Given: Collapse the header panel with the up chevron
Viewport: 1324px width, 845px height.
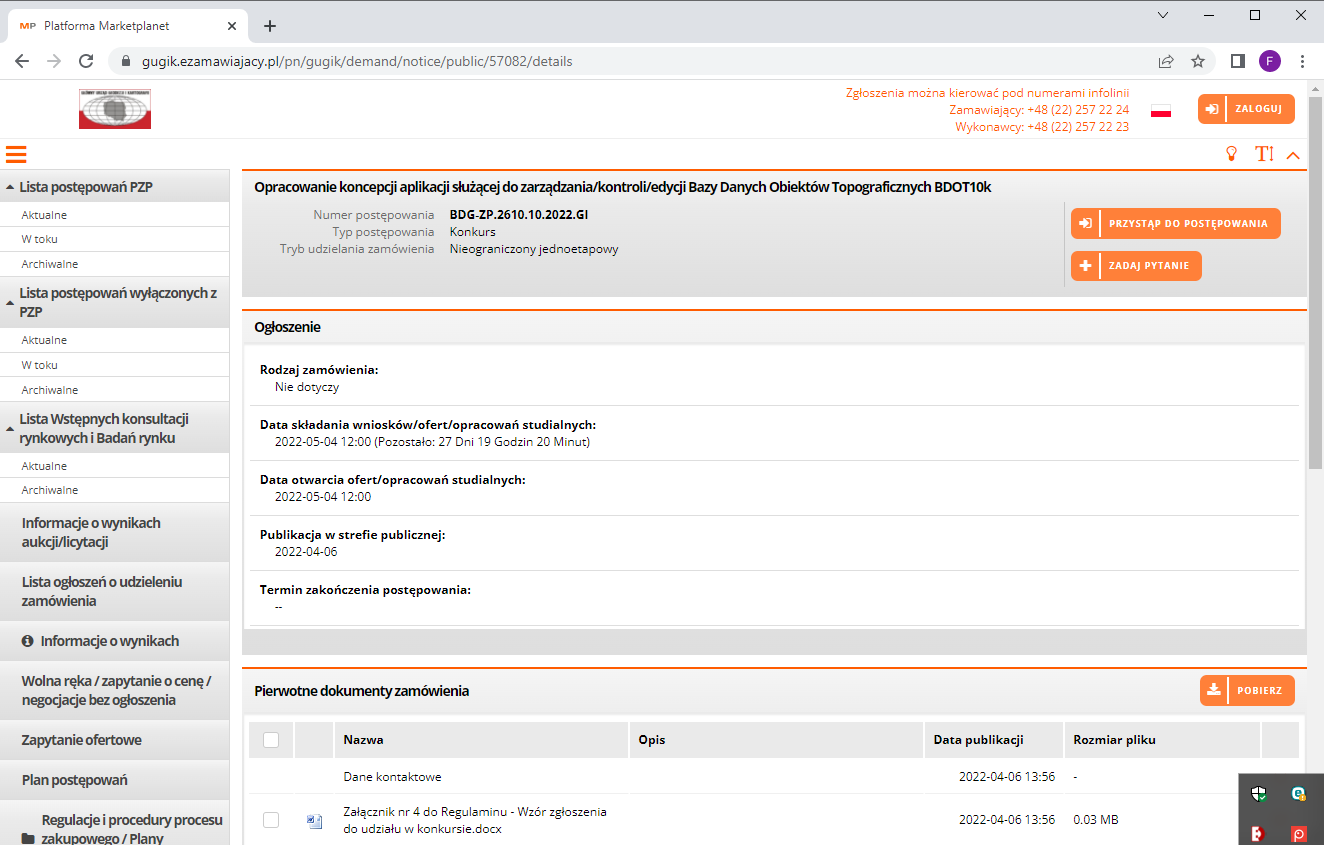Looking at the screenshot, I should (1293, 155).
